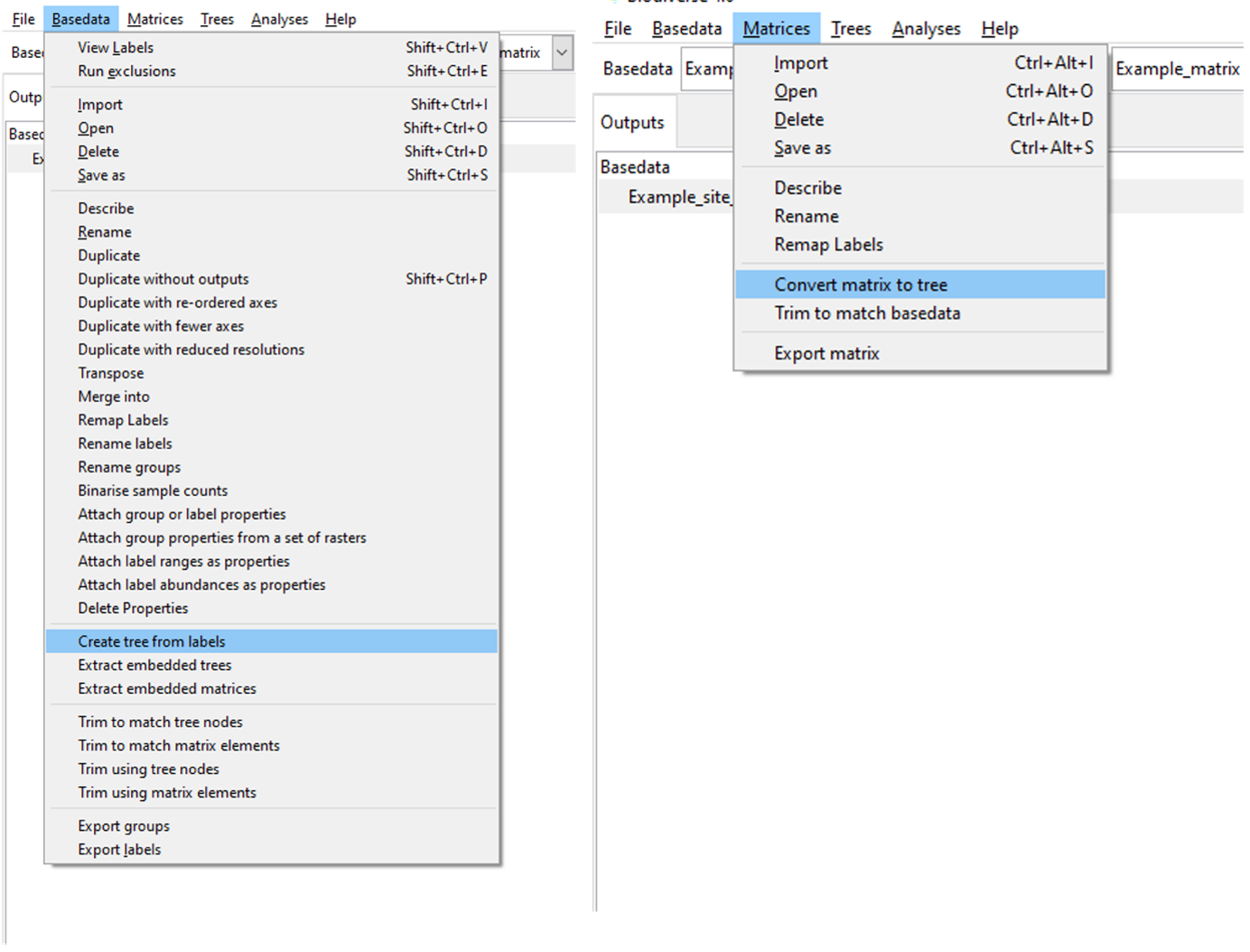The height and width of the screenshot is (952, 1250).
Task: Select 'Trim to match basedata' entry
Action: tap(867, 313)
